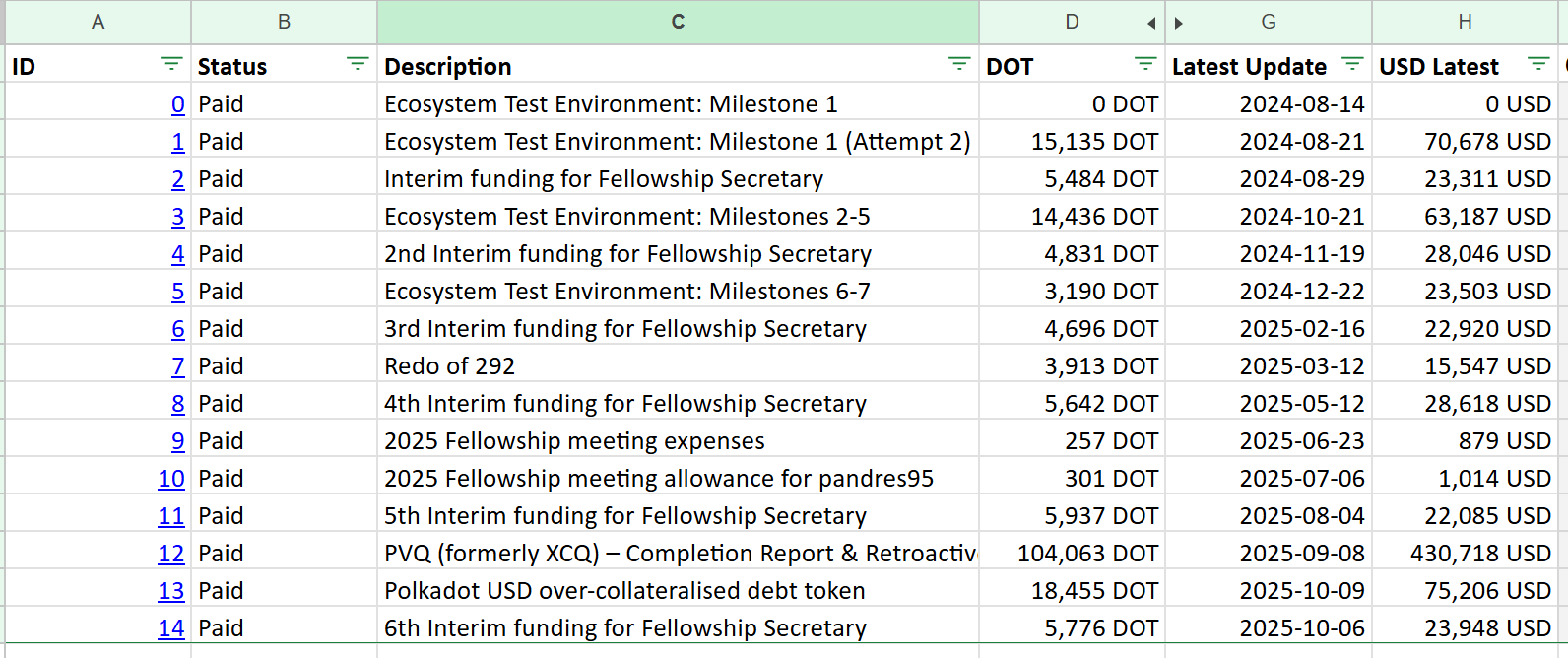Expand hidden columns with left arrow
This screenshot has width=1568, height=658.
click(1151, 23)
